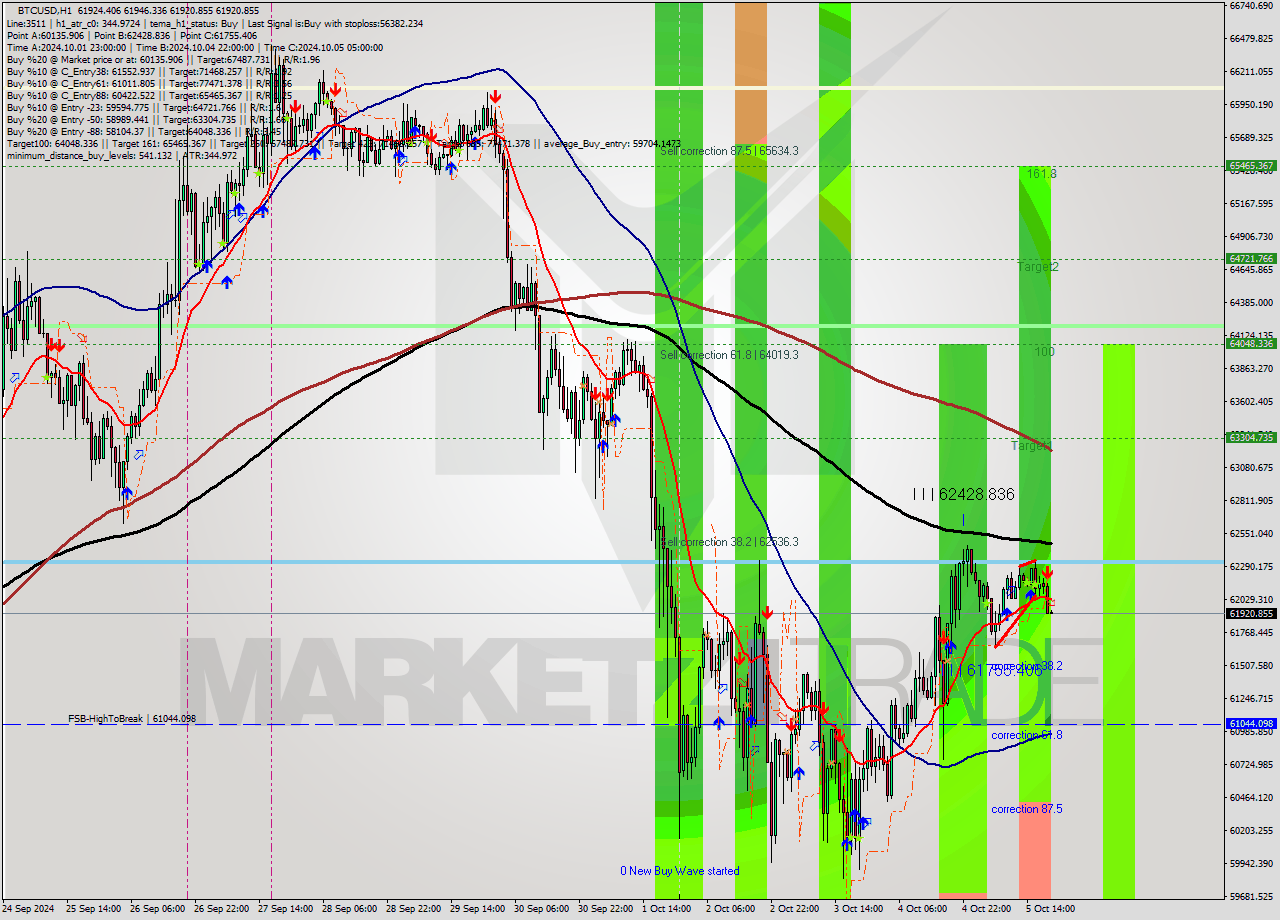Select the blue '61755.406' price label
1280x920 pixels.
pyautogui.click(x=1004, y=671)
